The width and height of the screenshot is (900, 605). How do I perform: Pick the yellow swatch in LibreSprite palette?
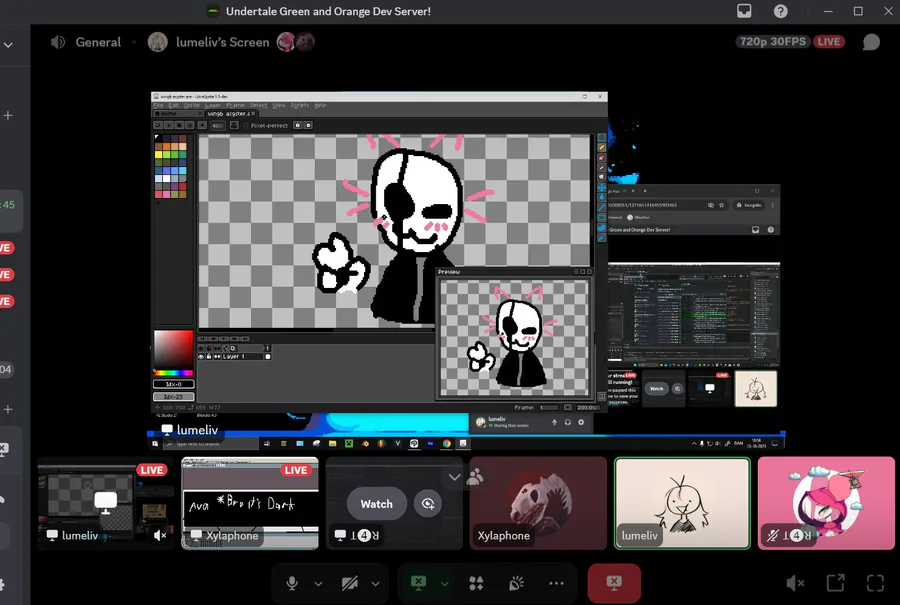158,154
